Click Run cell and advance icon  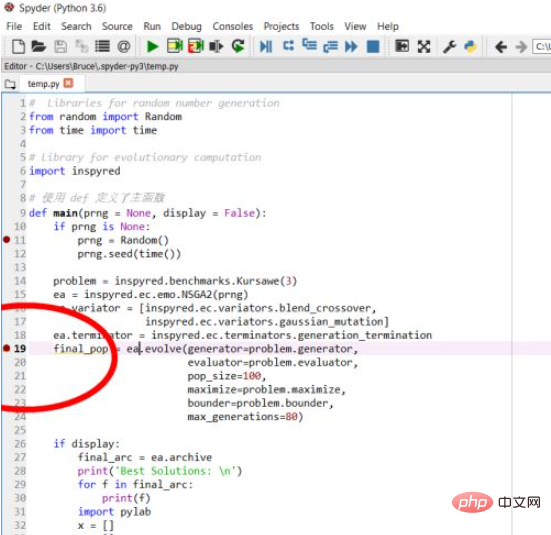pyautogui.click(x=196, y=46)
